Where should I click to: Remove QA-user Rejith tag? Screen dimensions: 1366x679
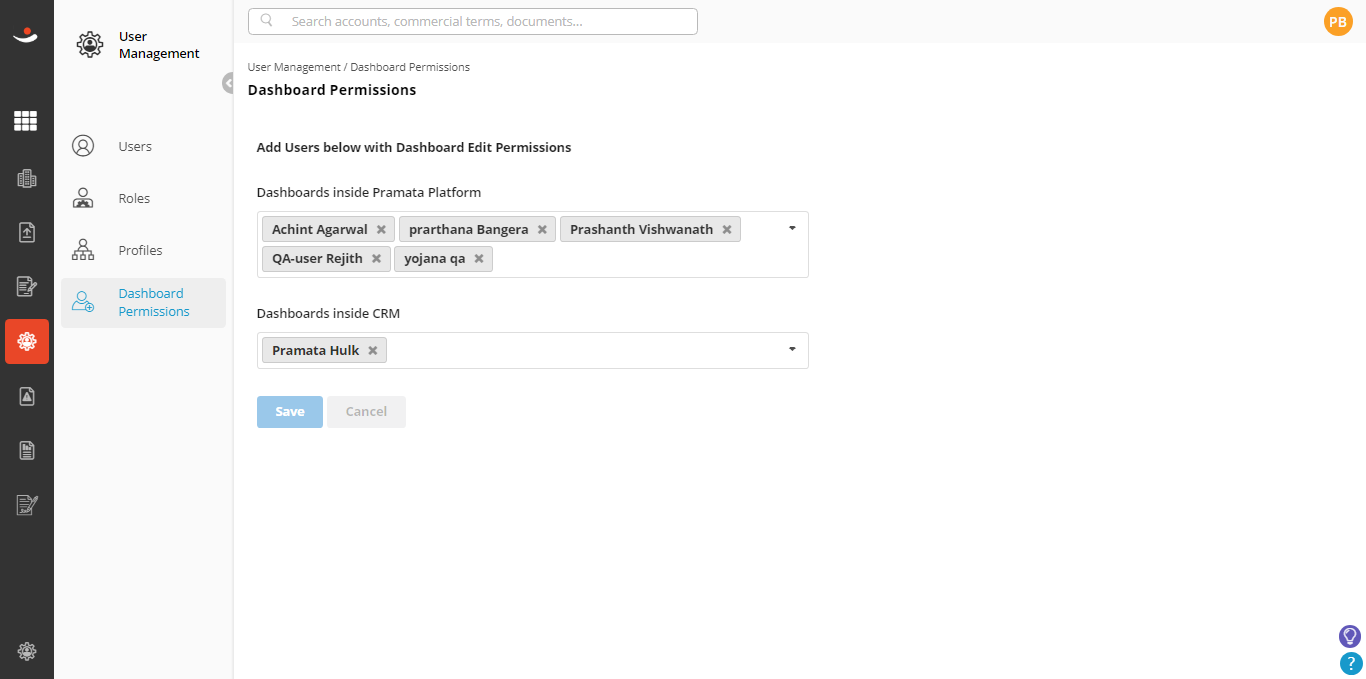pyautogui.click(x=376, y=258)
